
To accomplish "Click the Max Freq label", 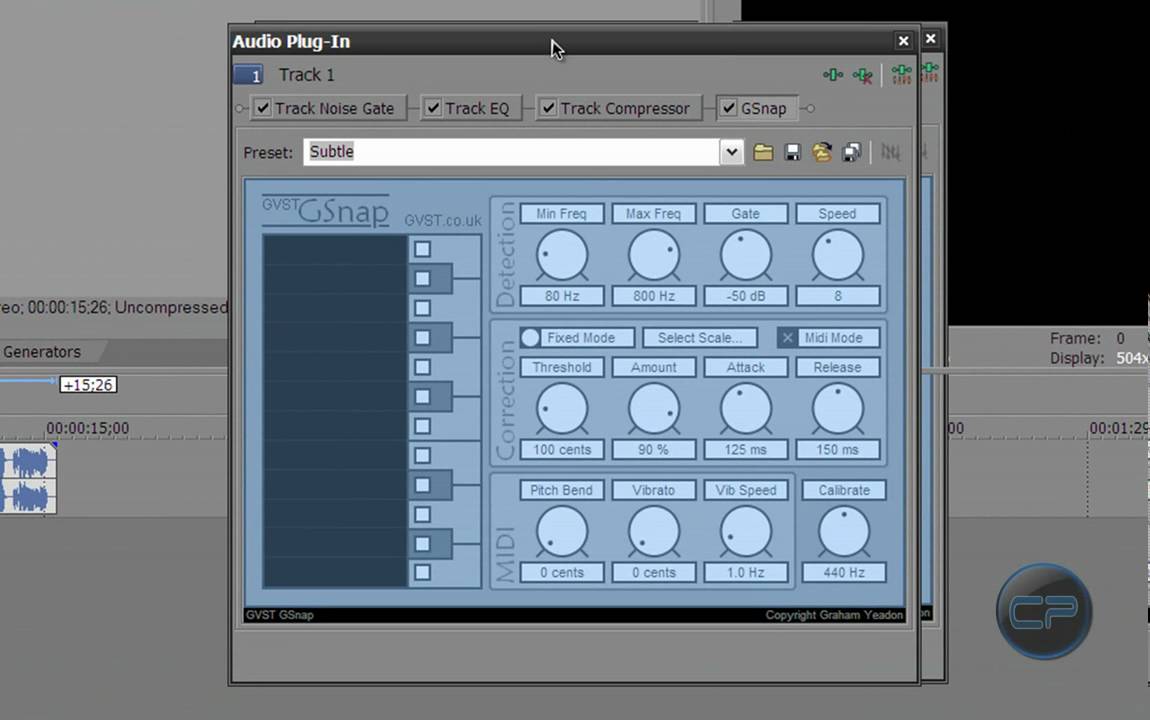I will [653, 214].
